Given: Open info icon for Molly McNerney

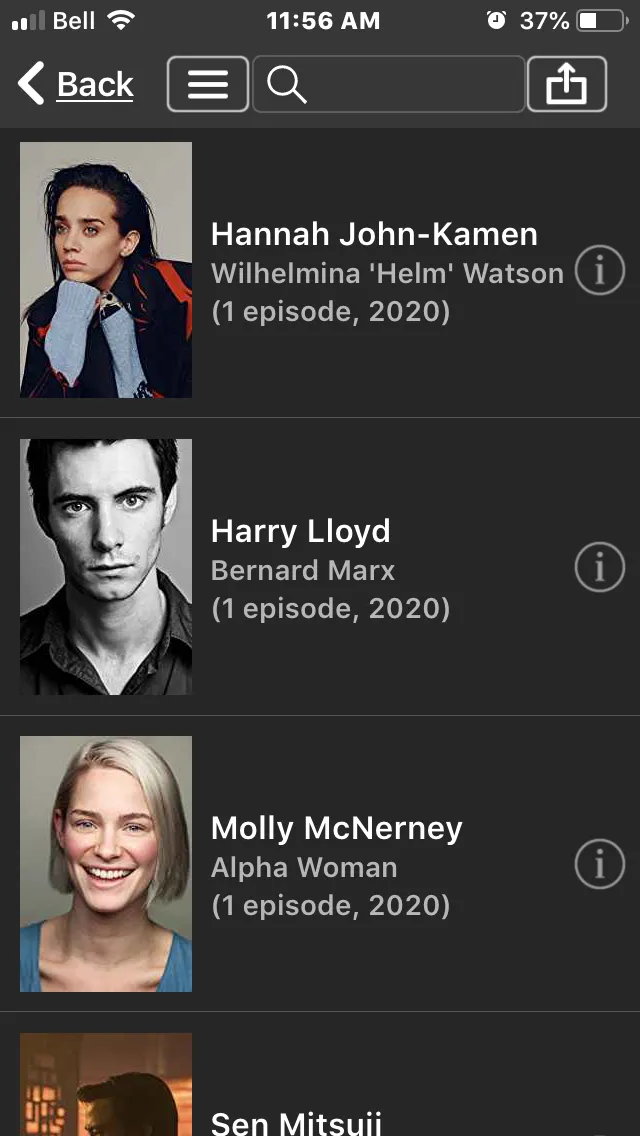Looking at the screenshot, I should 599,864.
